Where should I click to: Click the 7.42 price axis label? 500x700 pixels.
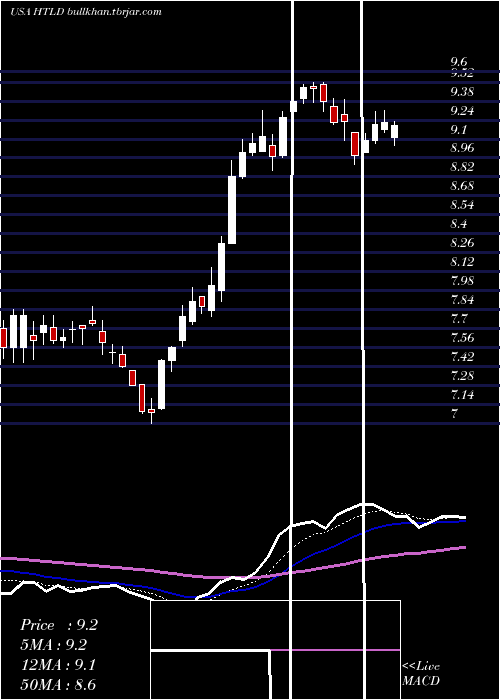coord(462,357)
